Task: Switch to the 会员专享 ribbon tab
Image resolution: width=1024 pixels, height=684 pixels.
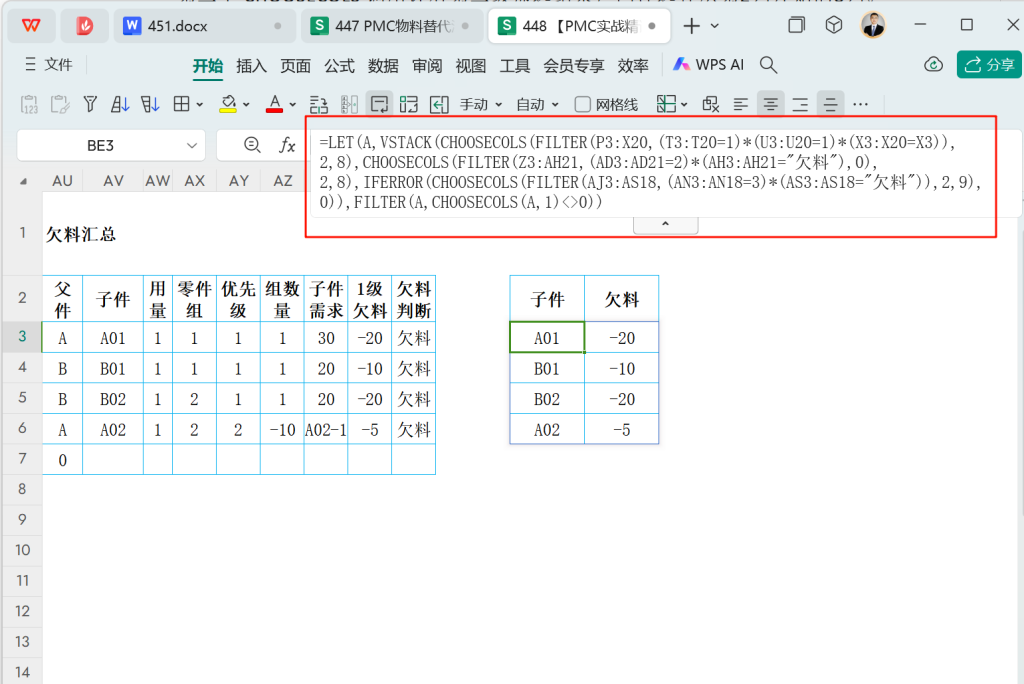Action: pyautogui.click(x=573, y=65)
